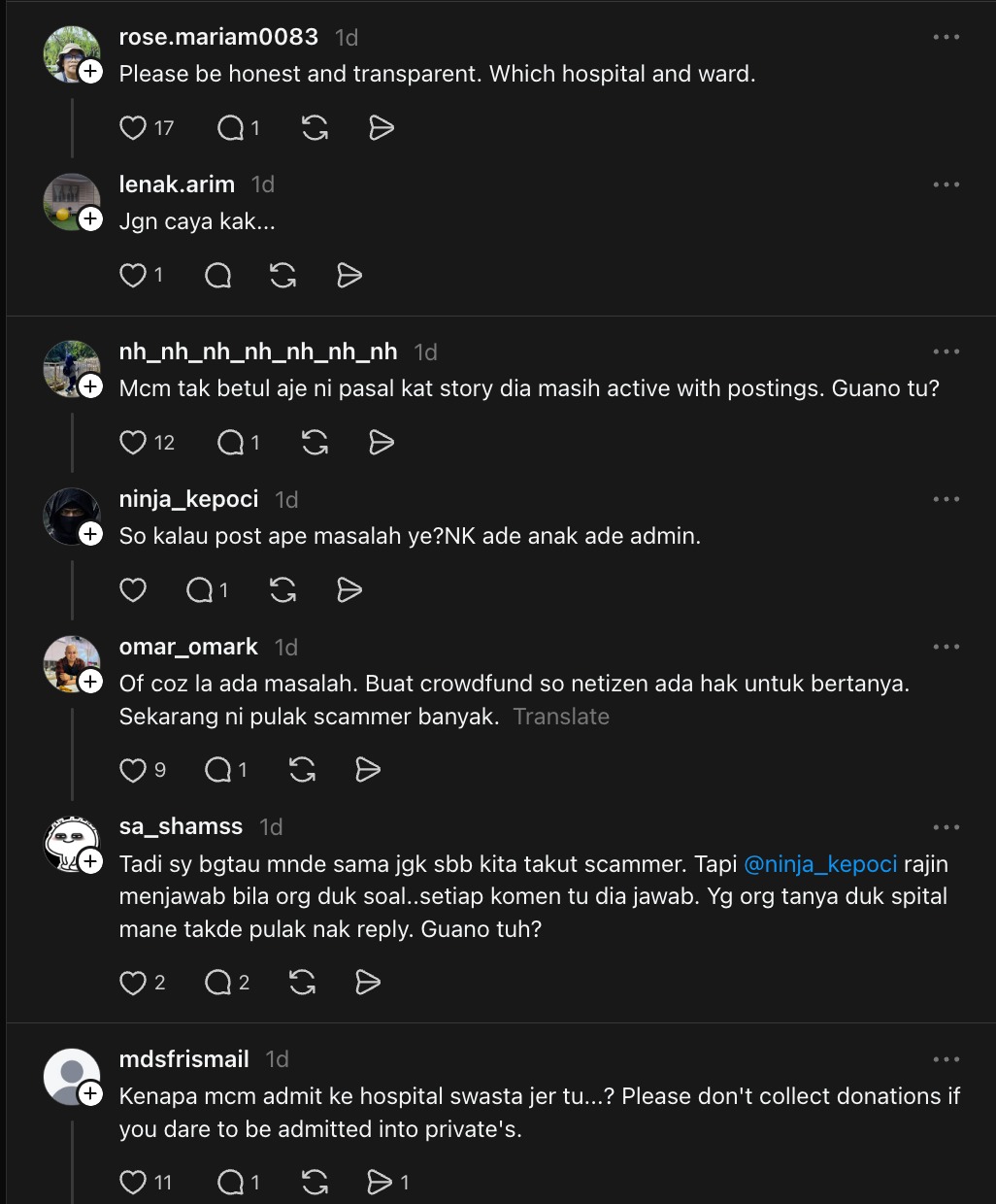Open ninja_kepoci's avatar thumbnail

pyautogui.click(x=71, y=517)
